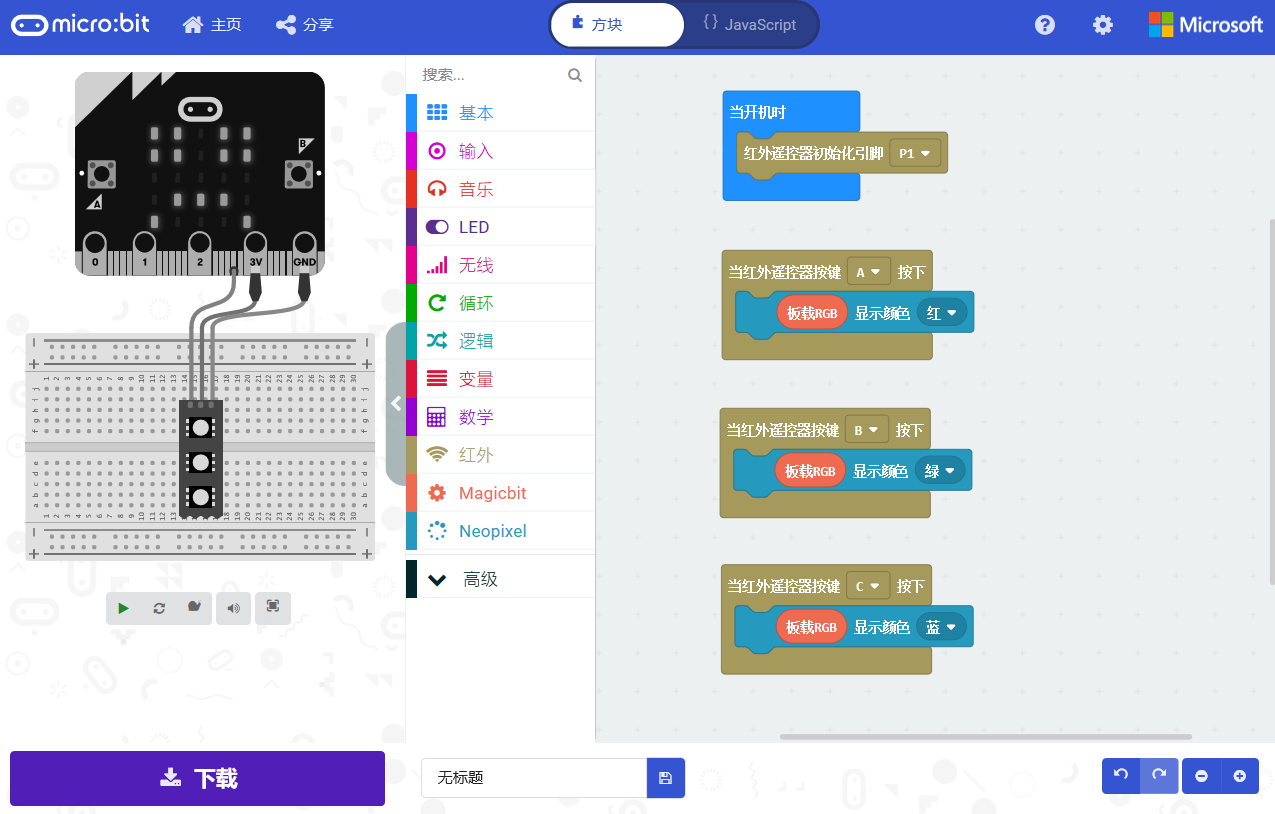Open the help question-mark menu
Viewport: 1275px width, 814px height.
(x=1045, y=25)
